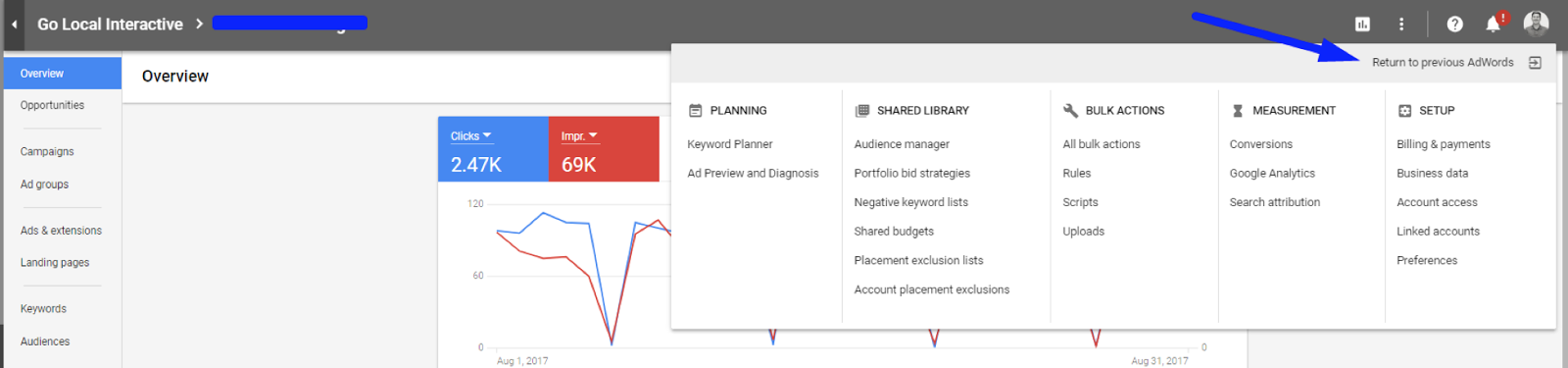The height and width of the screenshot is (368, 1568).
Task: Open the three-dot more options menu
Action: click(x=1401, y=24)
